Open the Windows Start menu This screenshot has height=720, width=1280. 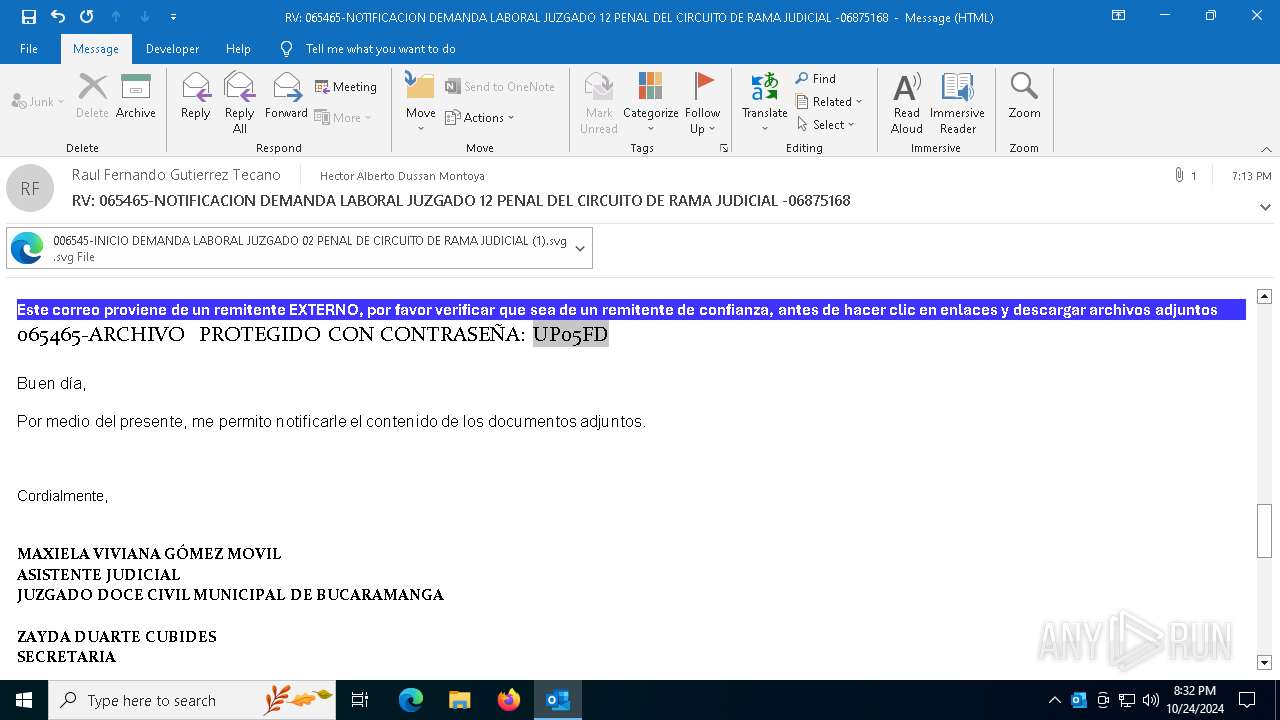[24, 700]
